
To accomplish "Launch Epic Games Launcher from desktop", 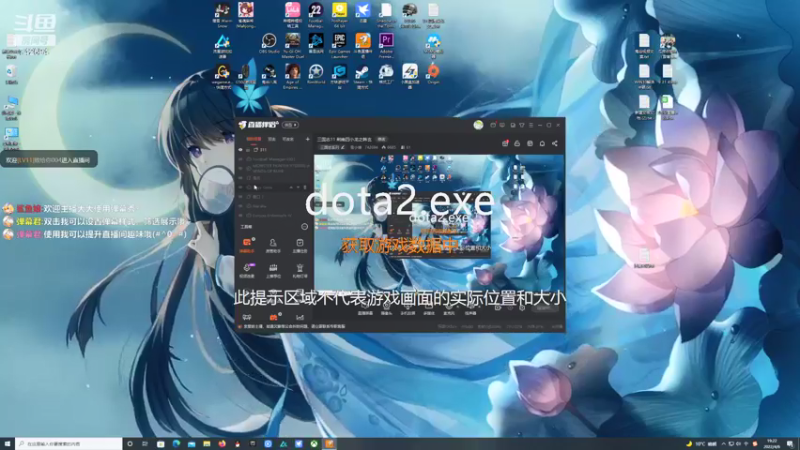I will 339,45.
